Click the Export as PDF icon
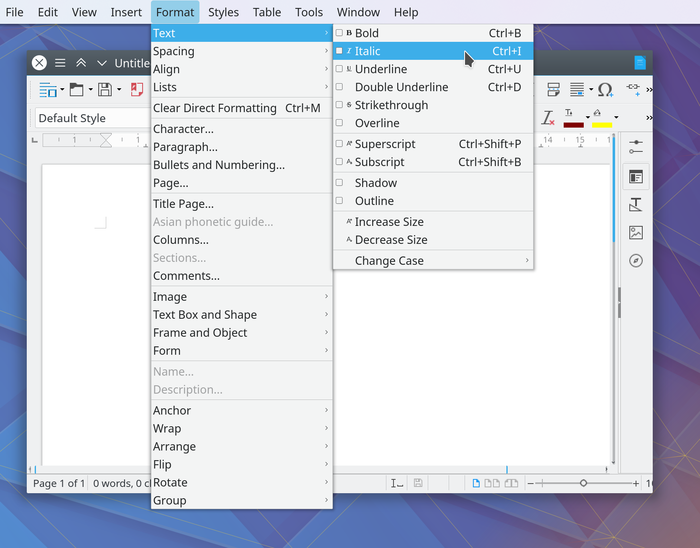The width and height of the screenshot is (700, 548). (x=137, y=90)
